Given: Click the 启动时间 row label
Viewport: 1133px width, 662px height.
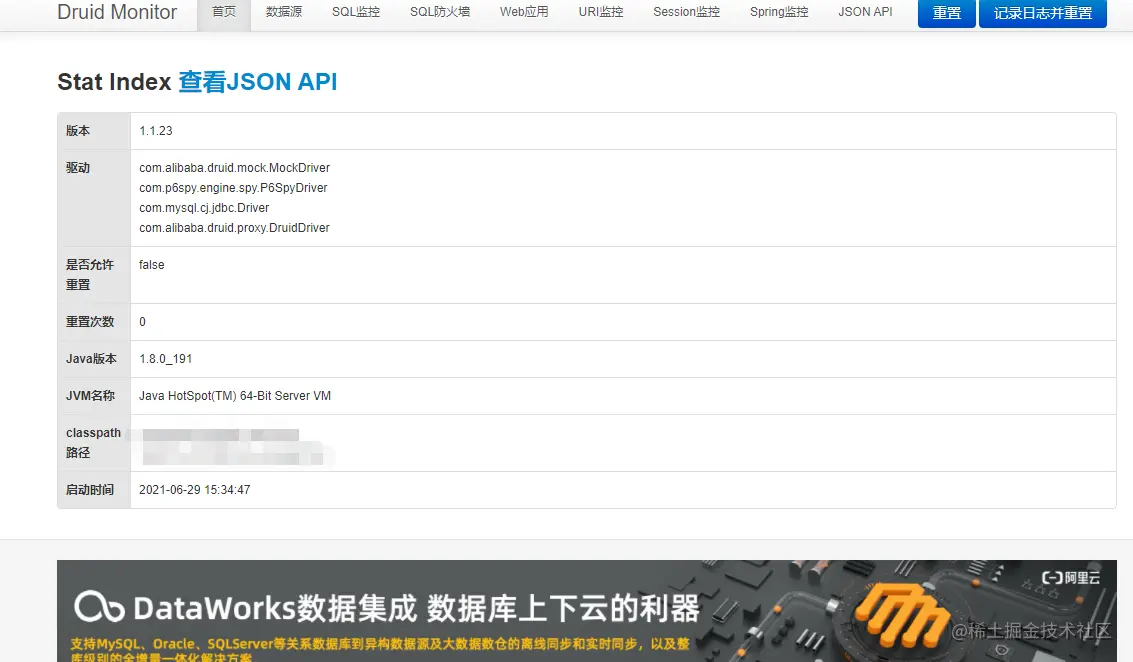Looking at the screenshot, I should coord(90,490).
